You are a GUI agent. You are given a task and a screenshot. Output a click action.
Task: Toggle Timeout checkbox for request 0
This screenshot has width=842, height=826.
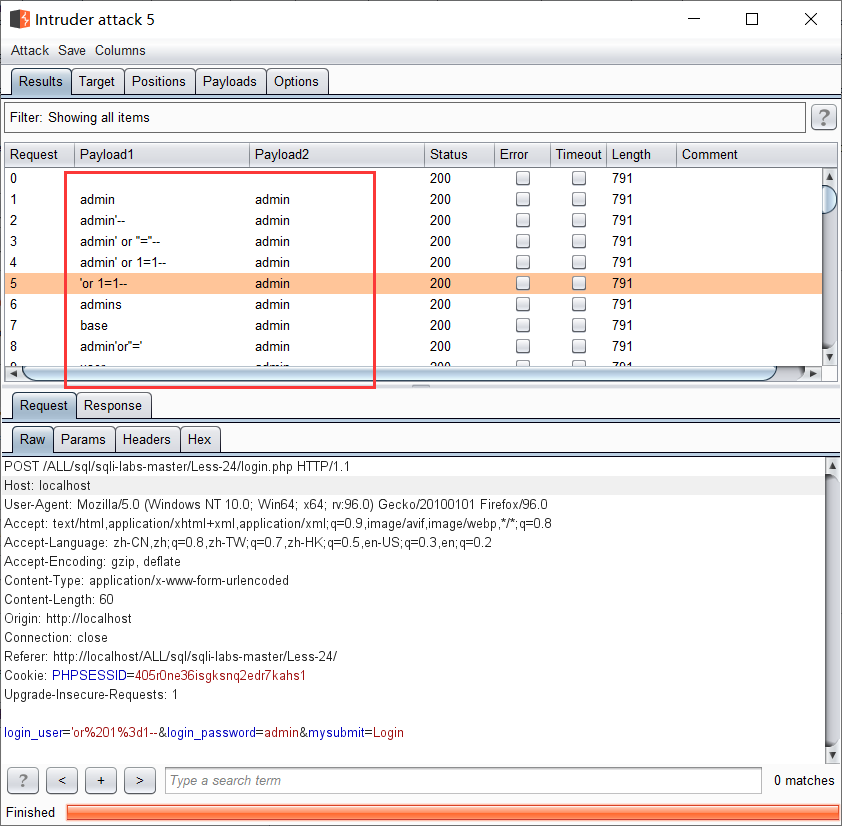[579, 178]
